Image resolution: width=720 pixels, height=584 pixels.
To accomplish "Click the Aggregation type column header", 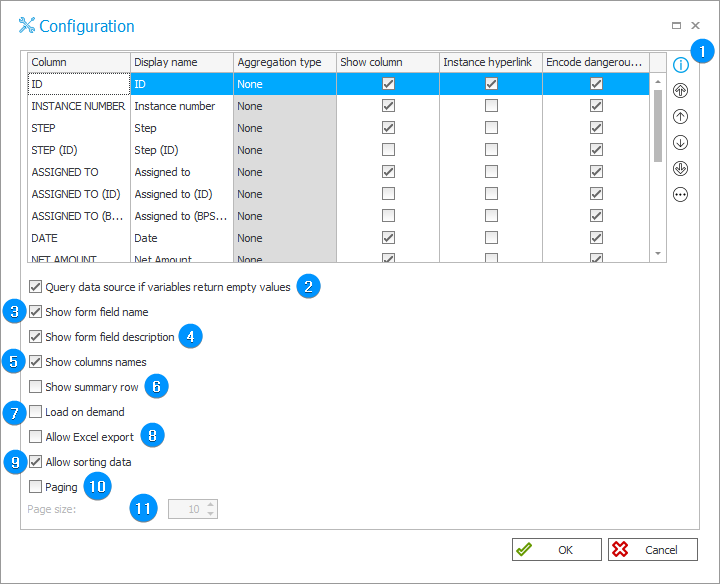I will tap(285, 62).
